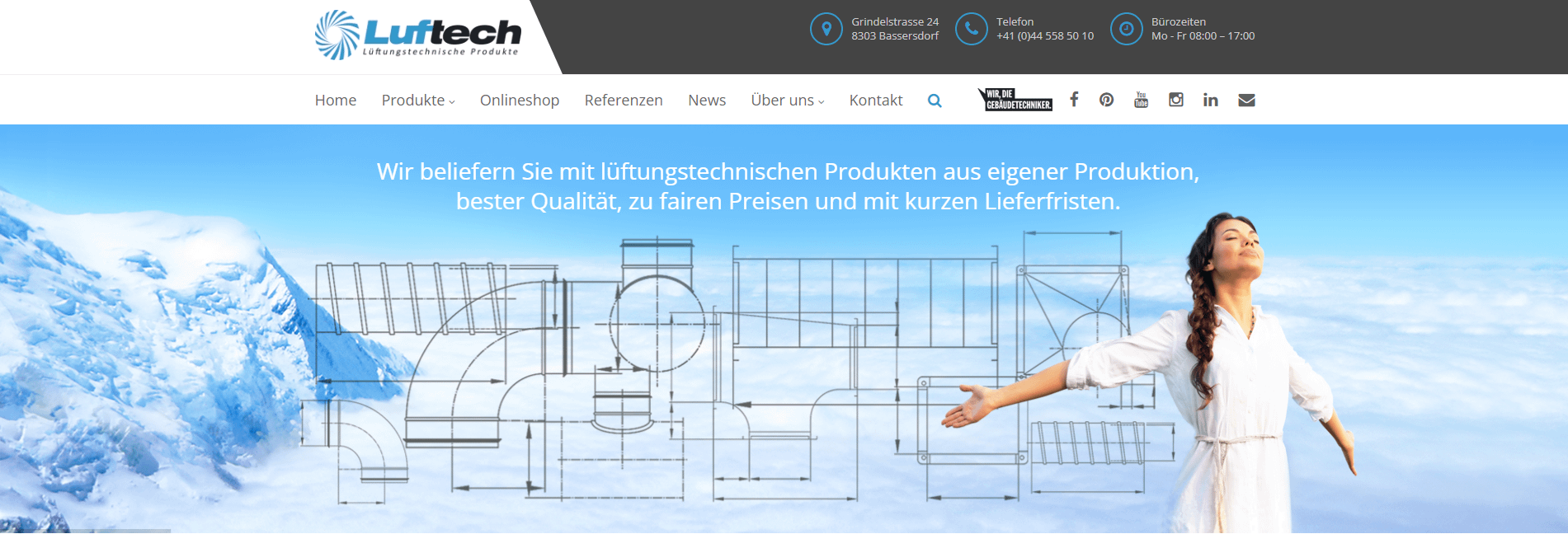Click the 8303 Bassersdorf text
This screenshot has width=1568, height=534.
(x=895, y=36)
